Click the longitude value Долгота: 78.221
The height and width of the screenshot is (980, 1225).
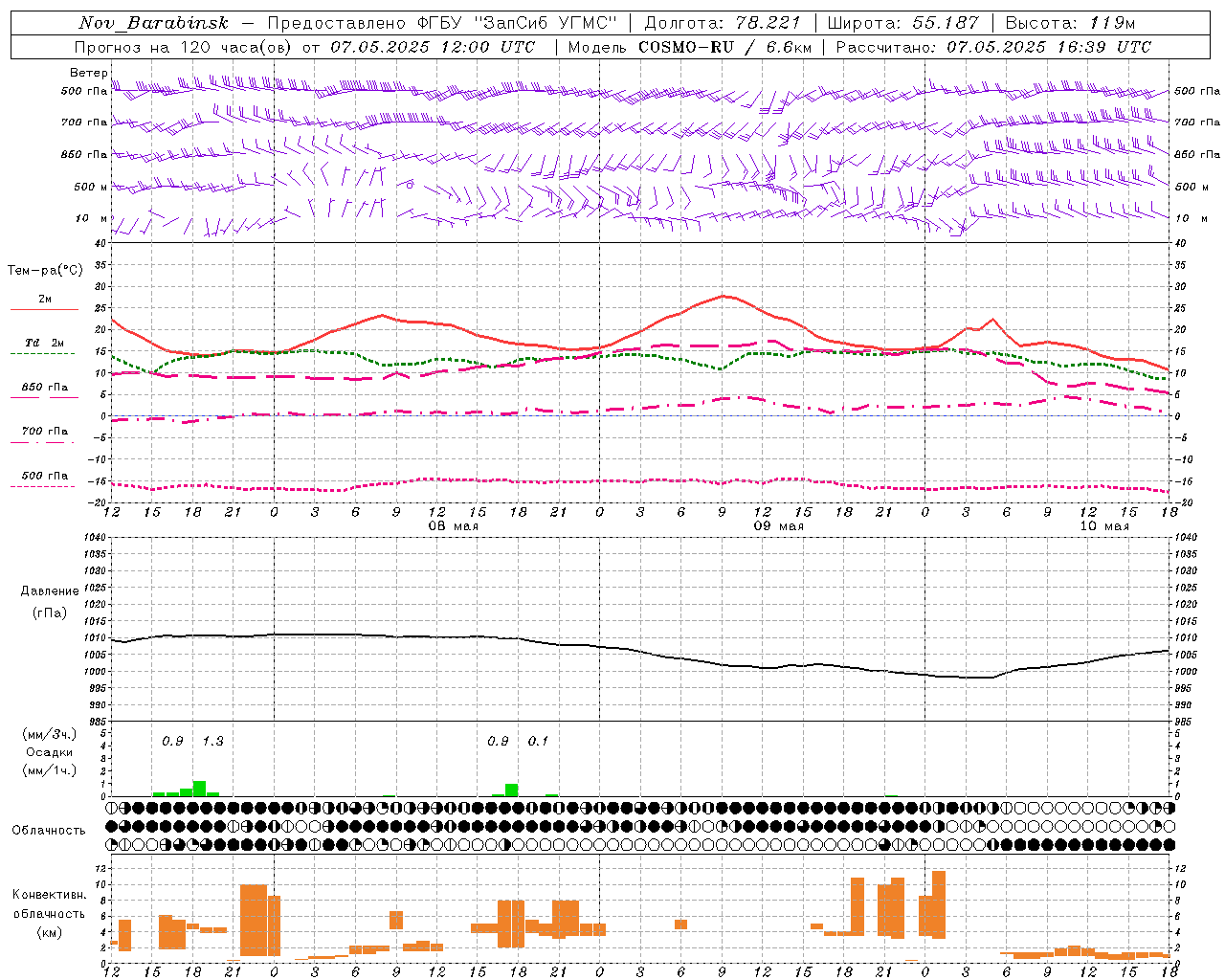point(723,23)
